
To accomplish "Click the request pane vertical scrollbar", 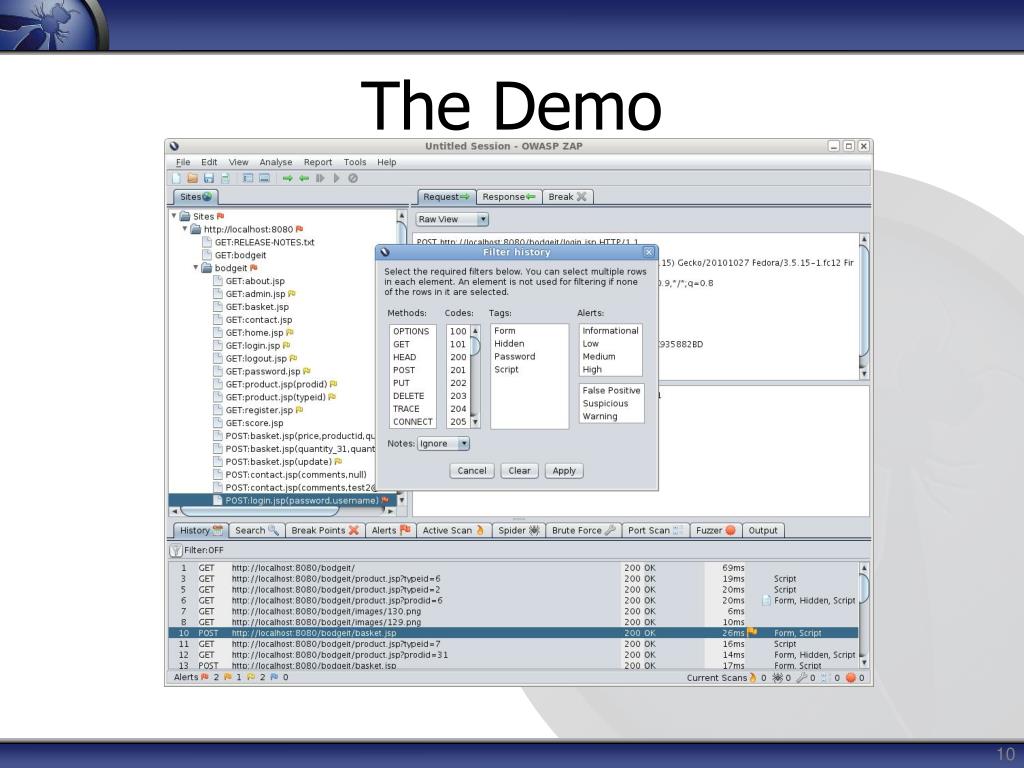I will [x=864, y=306].
